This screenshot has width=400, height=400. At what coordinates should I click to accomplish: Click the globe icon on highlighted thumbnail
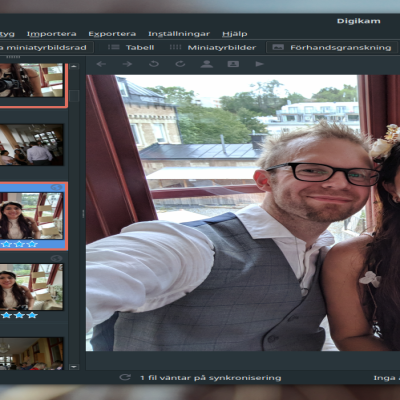(x=57, y=187)
